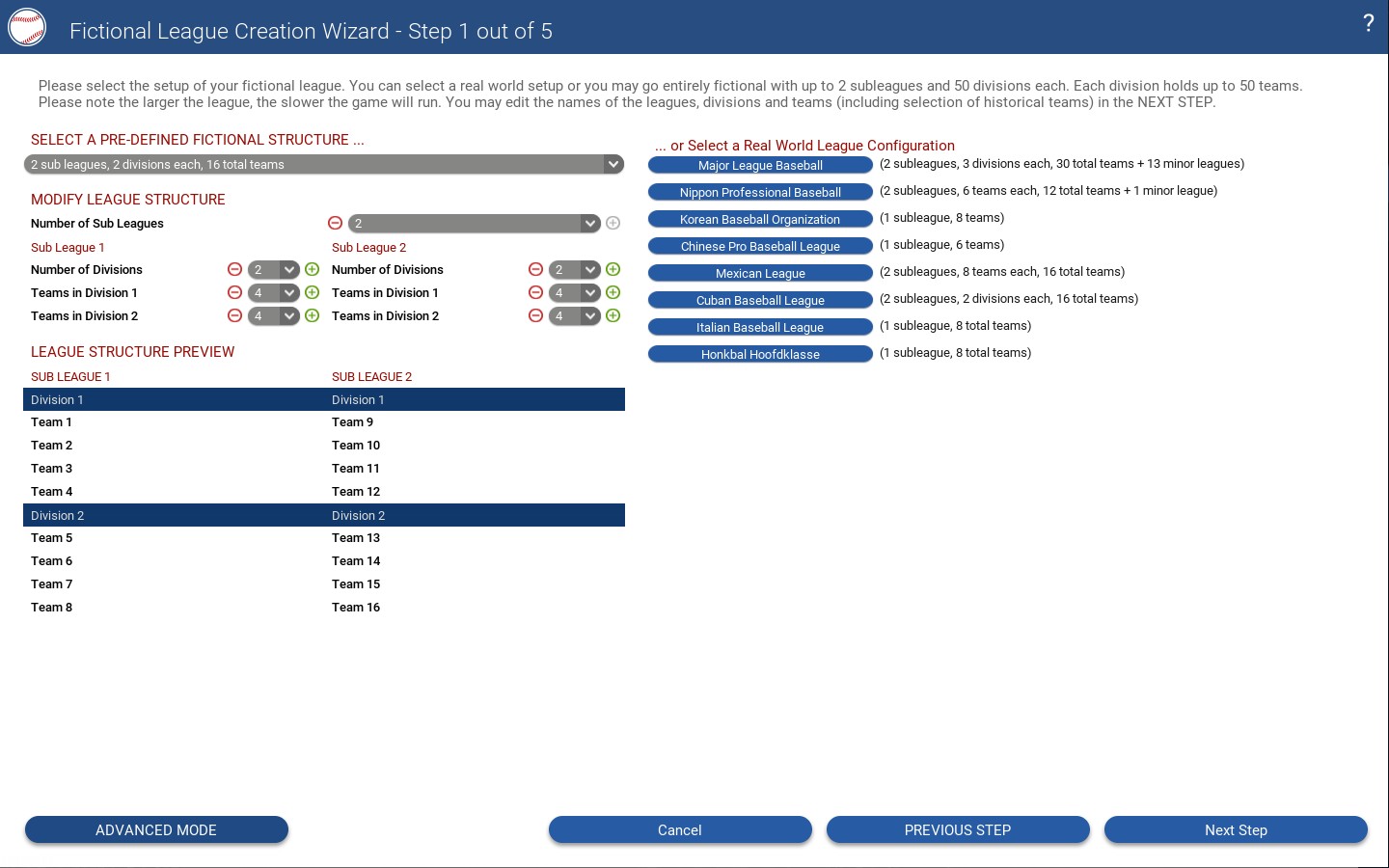Increase Number of Sub Leagues with plus icon
The height and width of the screenshot is (868, 1389).
(x=613, y=223)
